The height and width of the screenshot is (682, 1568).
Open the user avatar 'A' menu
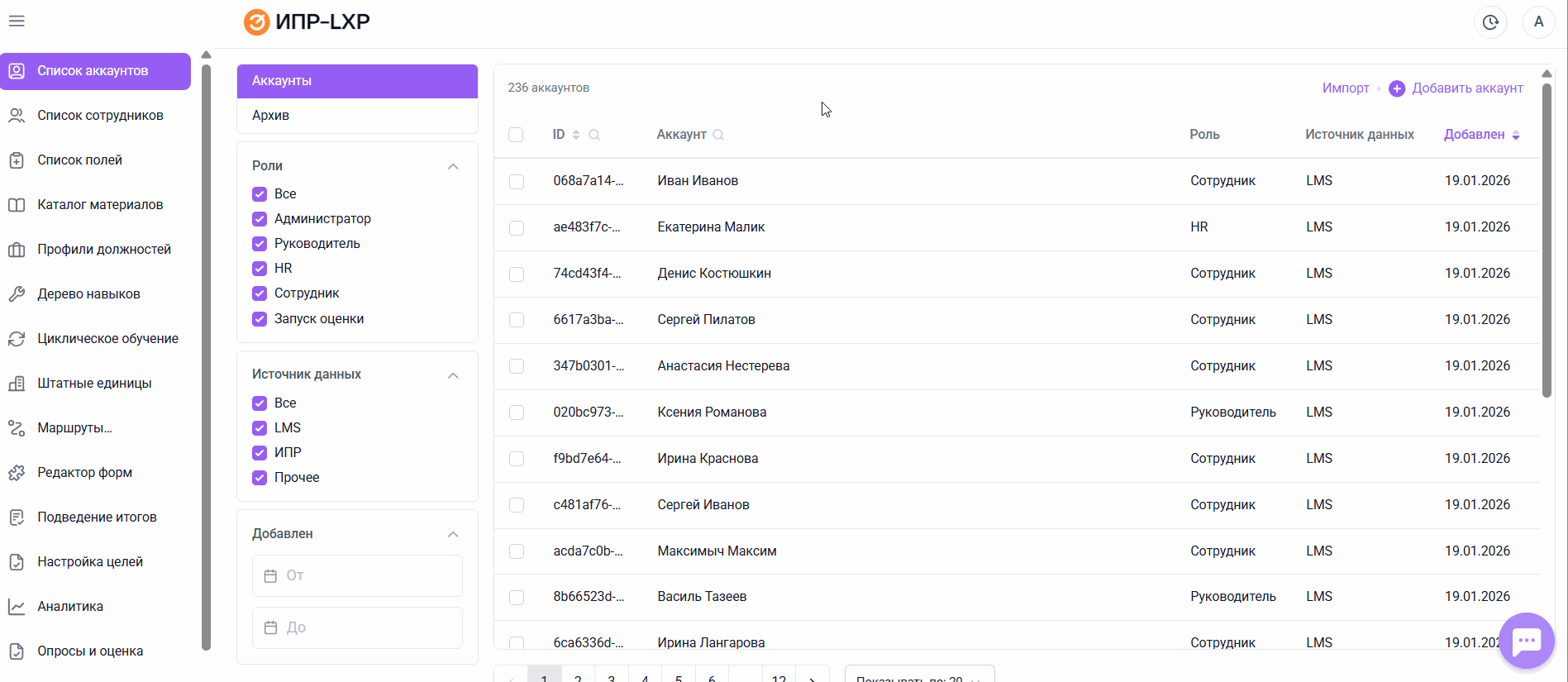(1539, 22)
